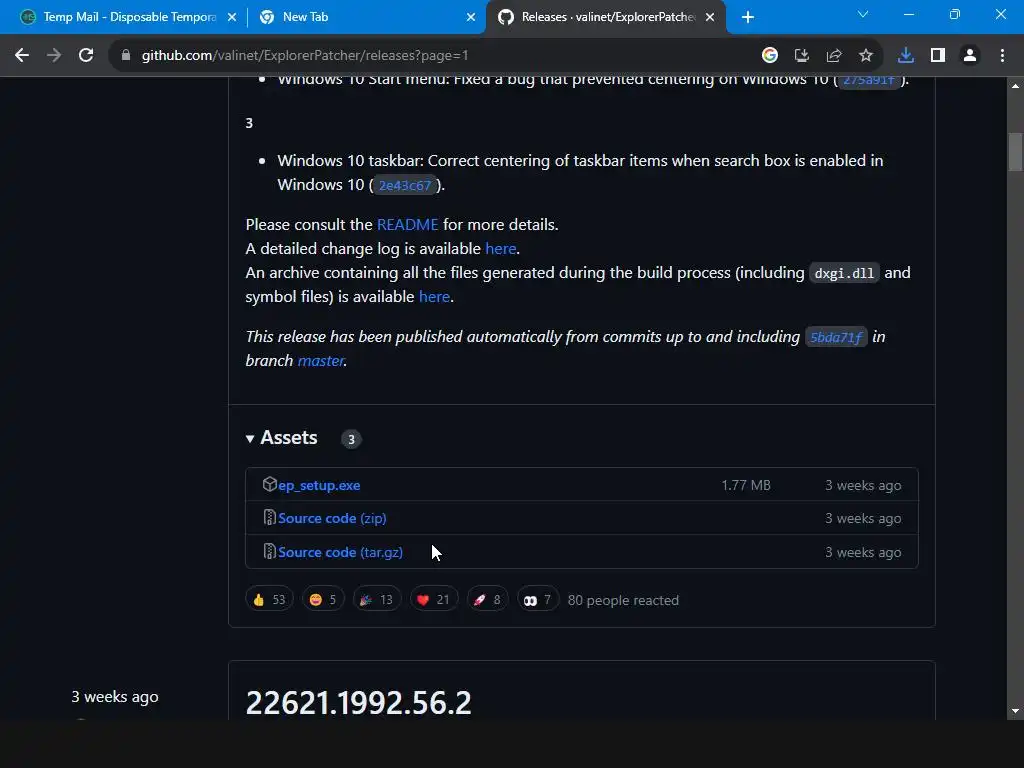Open the README link
The height and width of the screenshot is (768, 1024).
pos(408,225)
